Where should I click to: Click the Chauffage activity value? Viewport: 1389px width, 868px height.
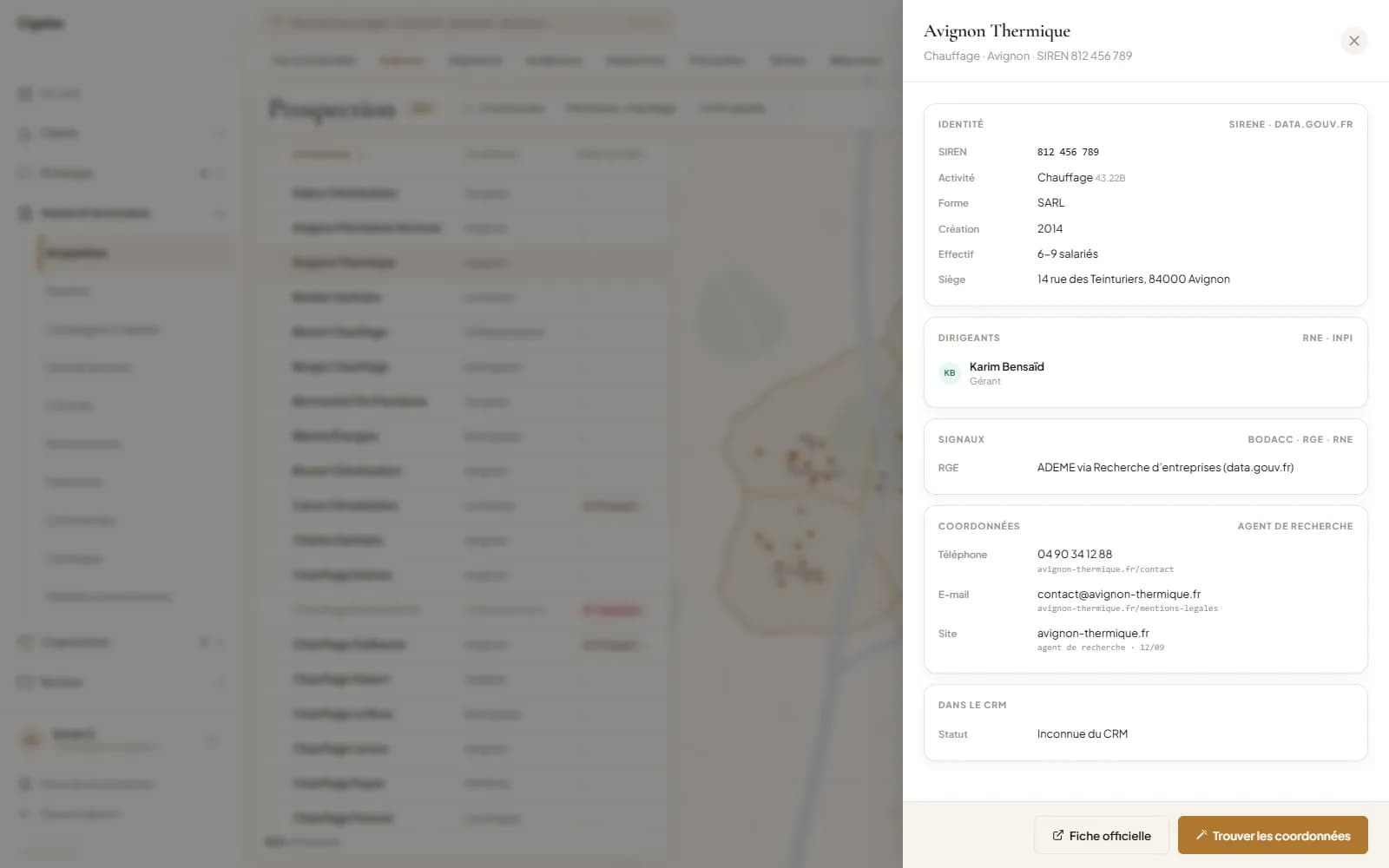click(x=1064, y=177)
